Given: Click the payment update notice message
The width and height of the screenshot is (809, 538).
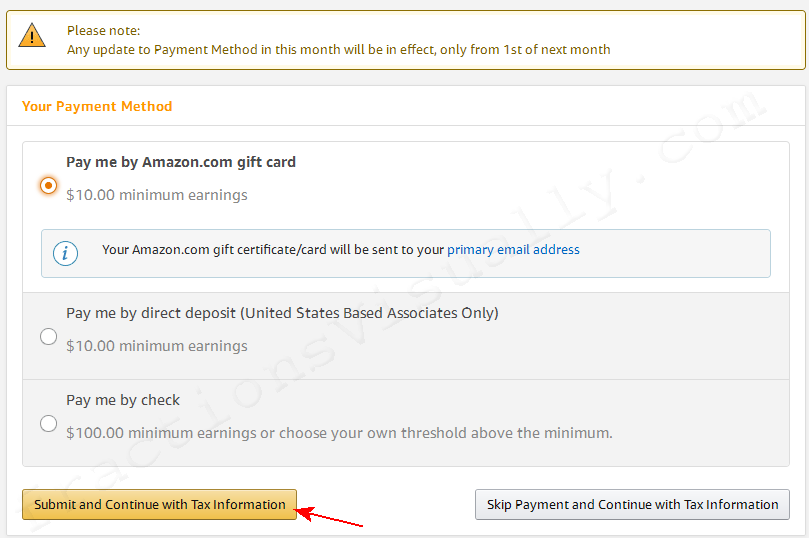Looking at the screenshot, I should 338,50.
